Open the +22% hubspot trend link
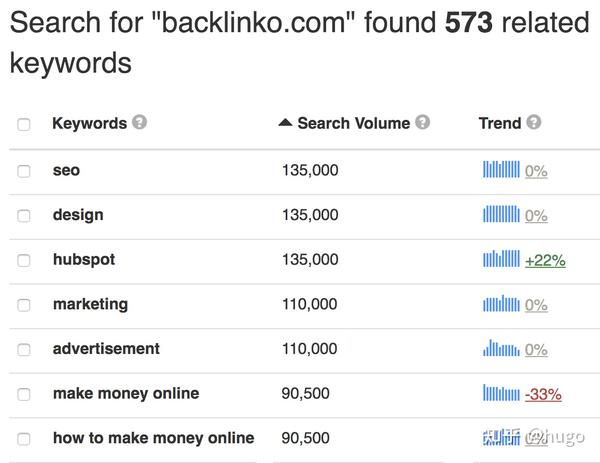This screenshot has height=463, width=600. coord(545,261)
